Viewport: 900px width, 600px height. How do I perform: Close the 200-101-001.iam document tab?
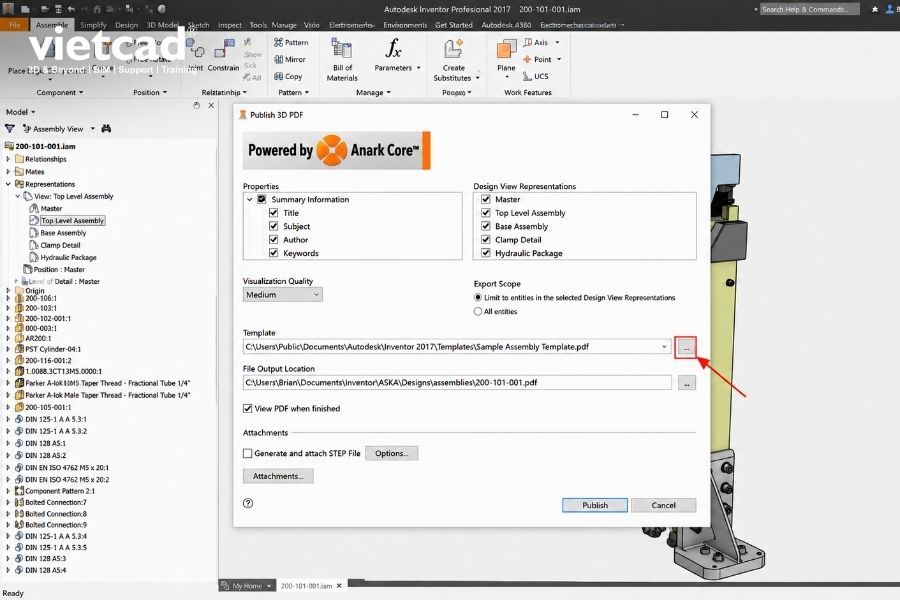pos(339,586)
